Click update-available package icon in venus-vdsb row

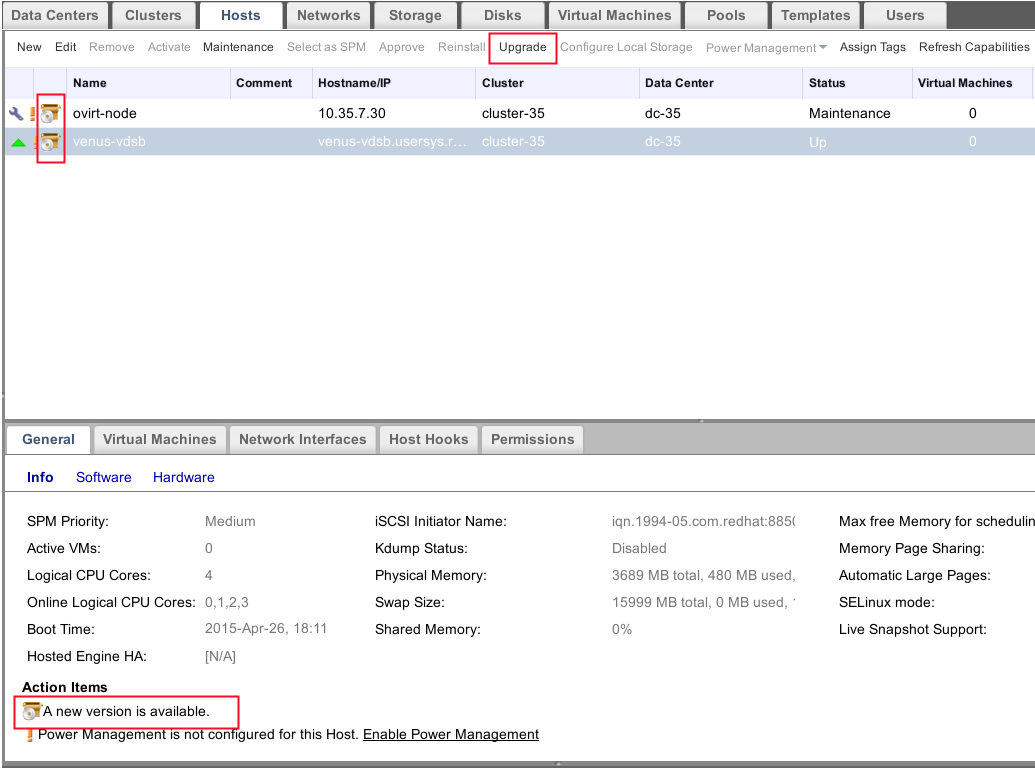tap(50, 143)
